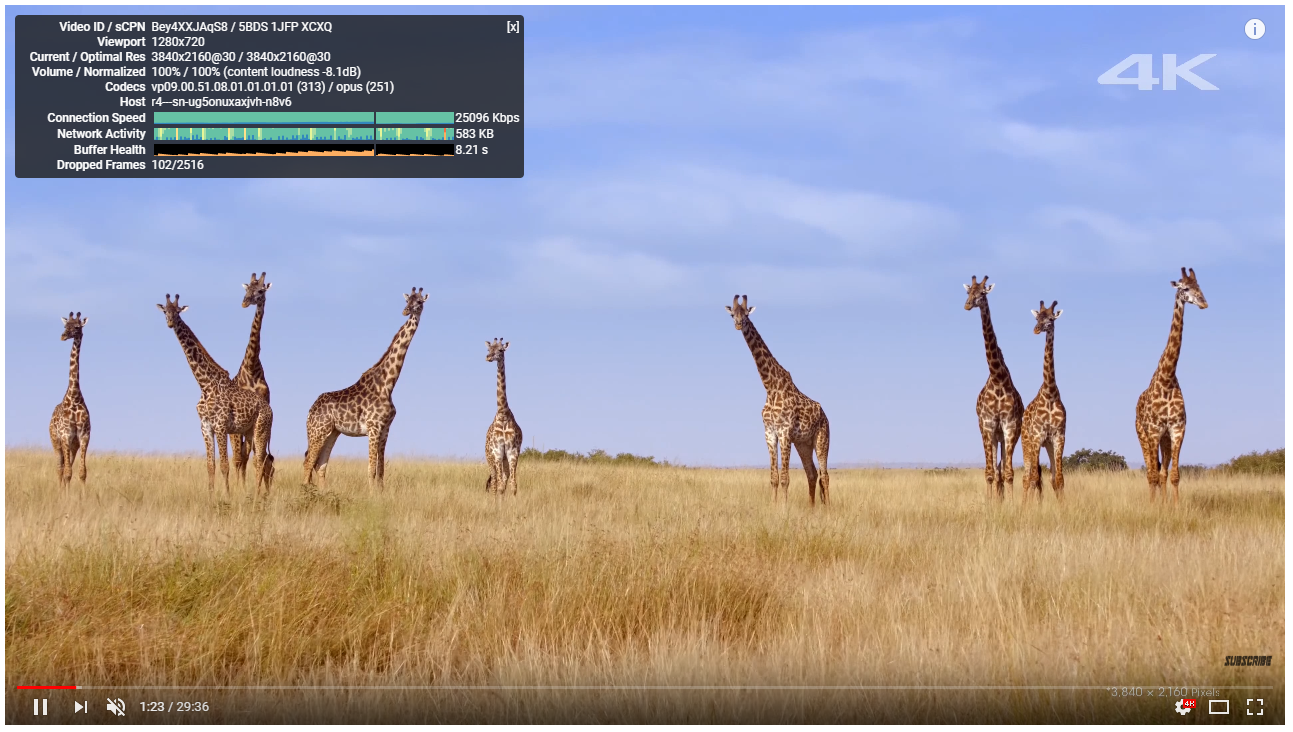Toggle theater mode view
The image size is (1293, 732).
1218,707
